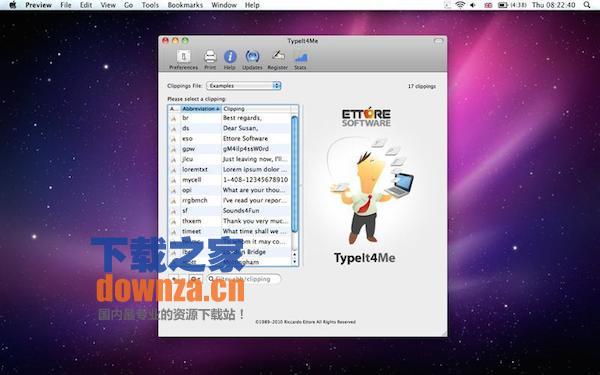
Task: Click the Spotlight search magnifier
Action: 587,5
